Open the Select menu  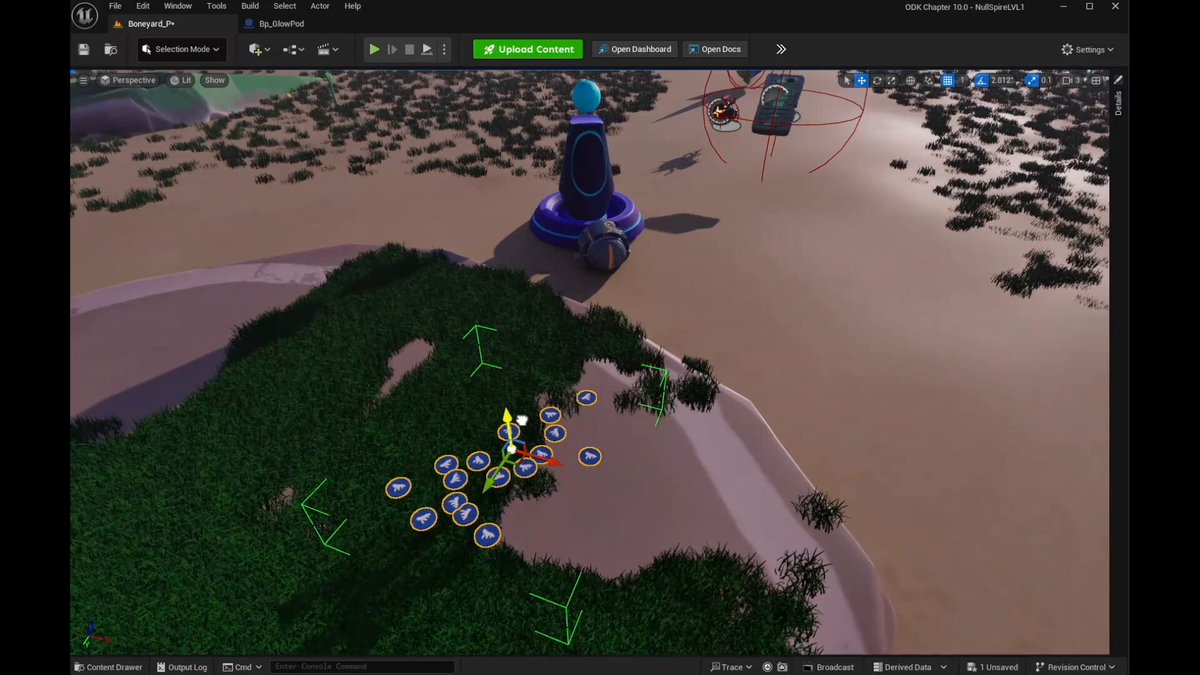pos(285,6)
